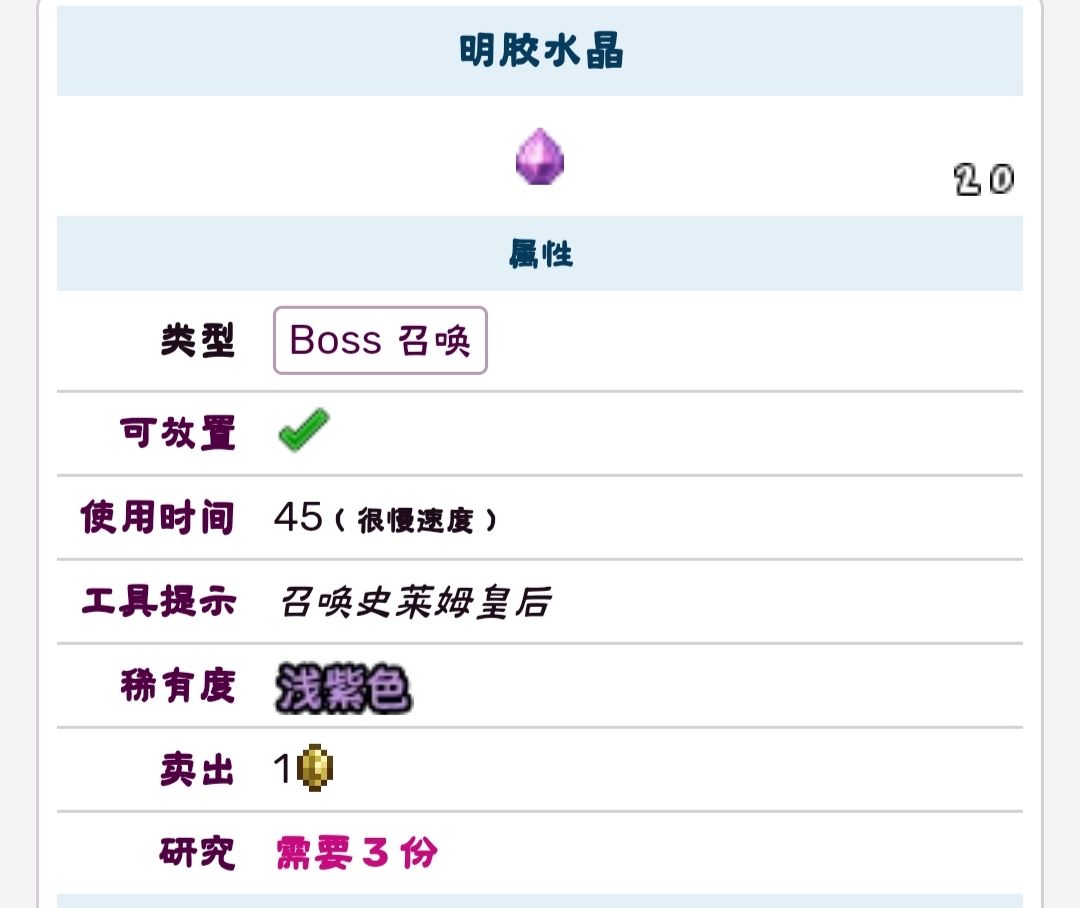Open the 类型 row label

pyautogui.click(x=197, y=341)
